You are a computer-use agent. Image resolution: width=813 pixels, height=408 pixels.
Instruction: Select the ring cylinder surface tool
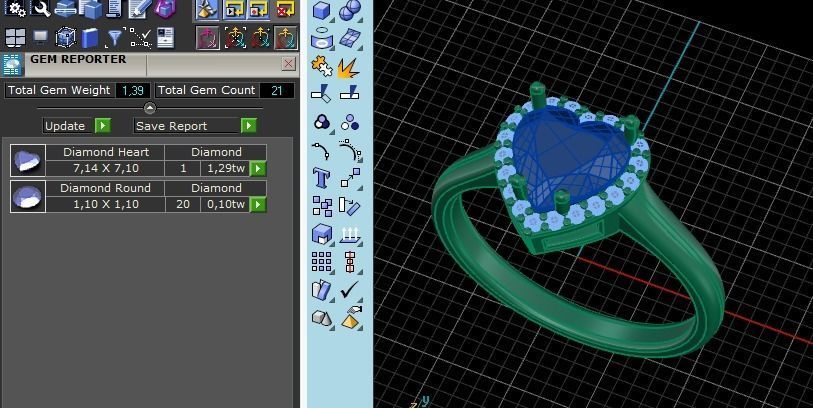click(322, 39)
